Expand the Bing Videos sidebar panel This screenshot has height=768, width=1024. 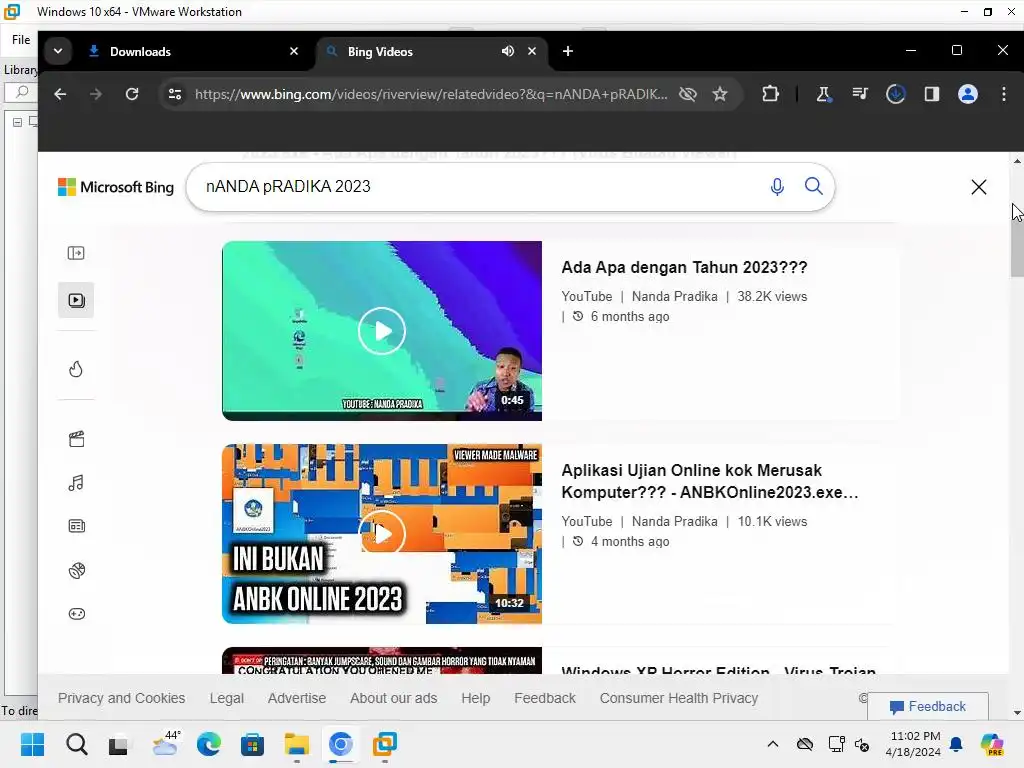pos(76,253)
